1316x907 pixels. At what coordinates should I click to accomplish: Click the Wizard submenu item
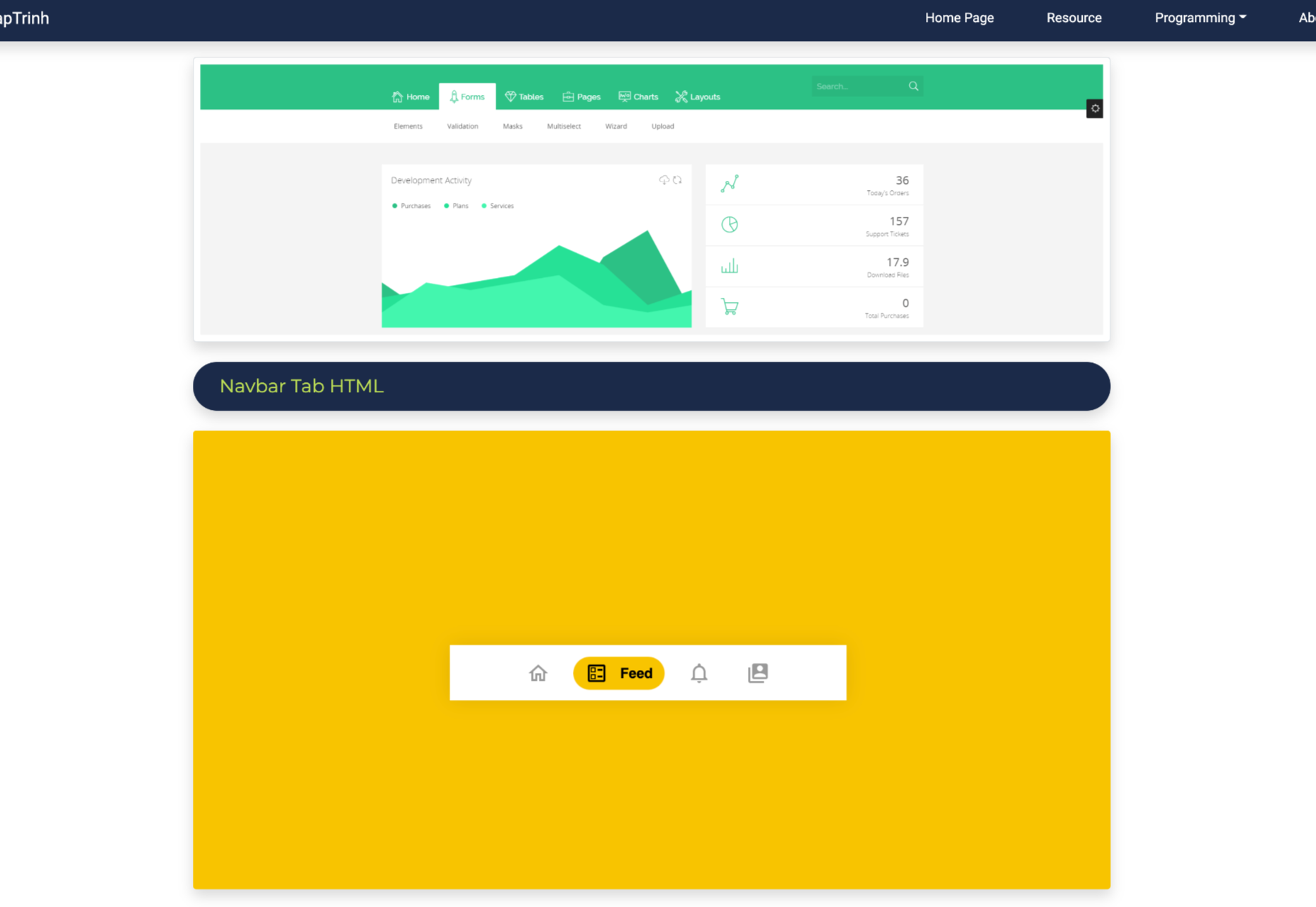coord(615,126)
